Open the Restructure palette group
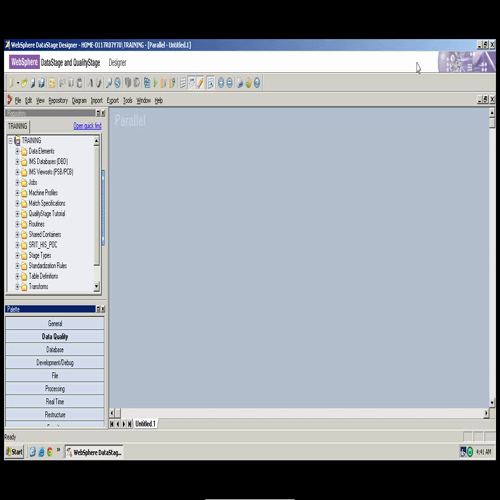The image size is (500, 500). point(55,414)
